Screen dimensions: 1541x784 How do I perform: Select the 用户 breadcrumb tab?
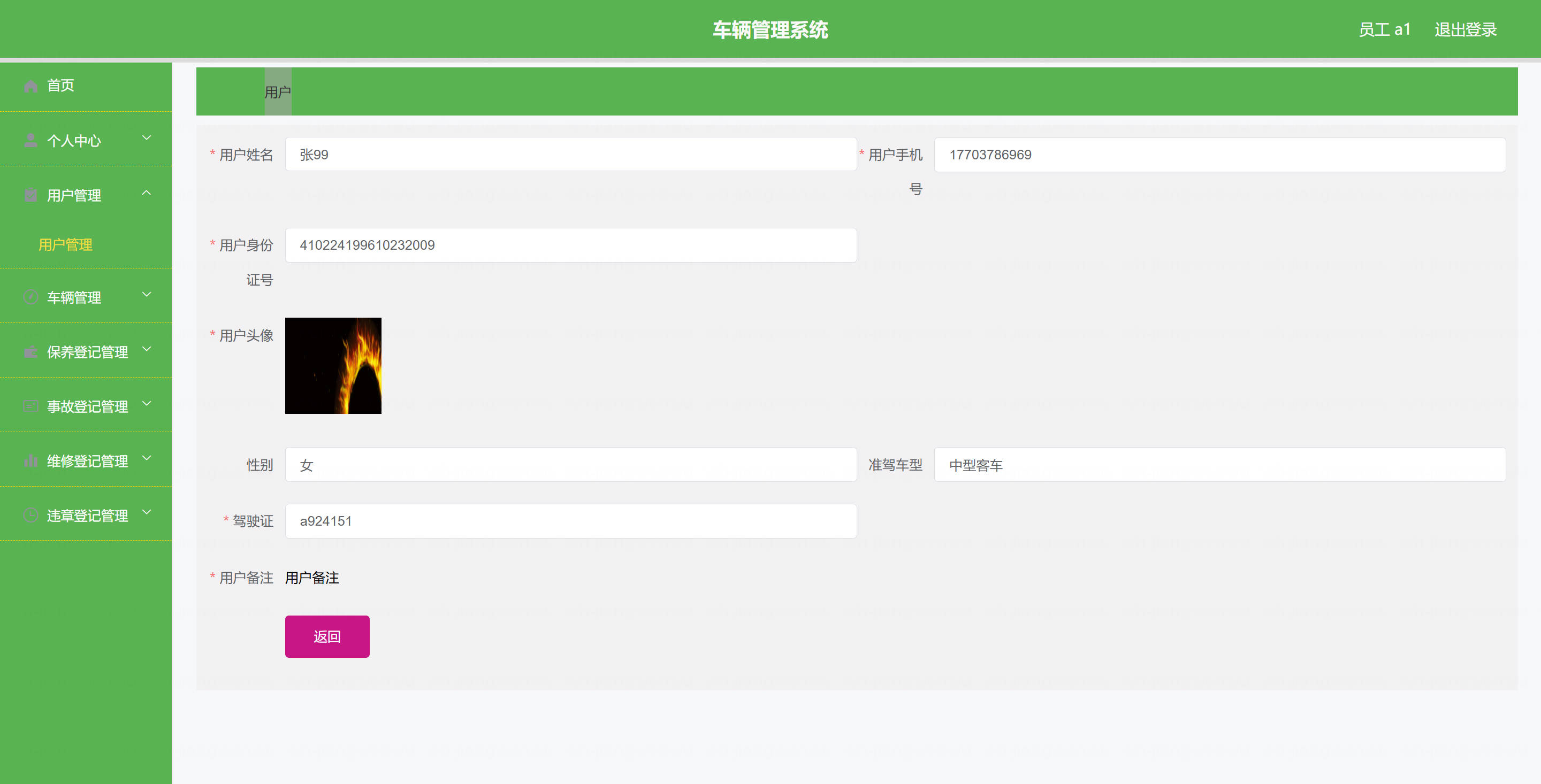pyautogui.click(x=278, y=92)
